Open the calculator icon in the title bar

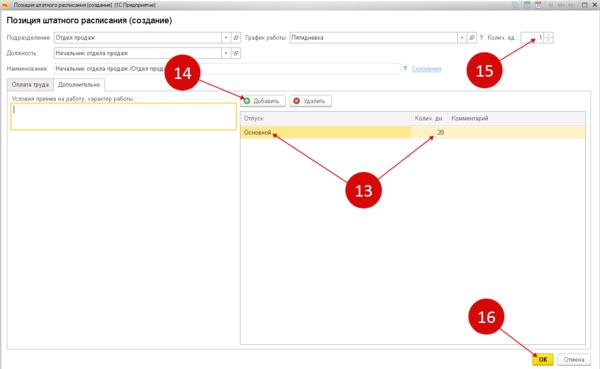[x=527, y=5]
